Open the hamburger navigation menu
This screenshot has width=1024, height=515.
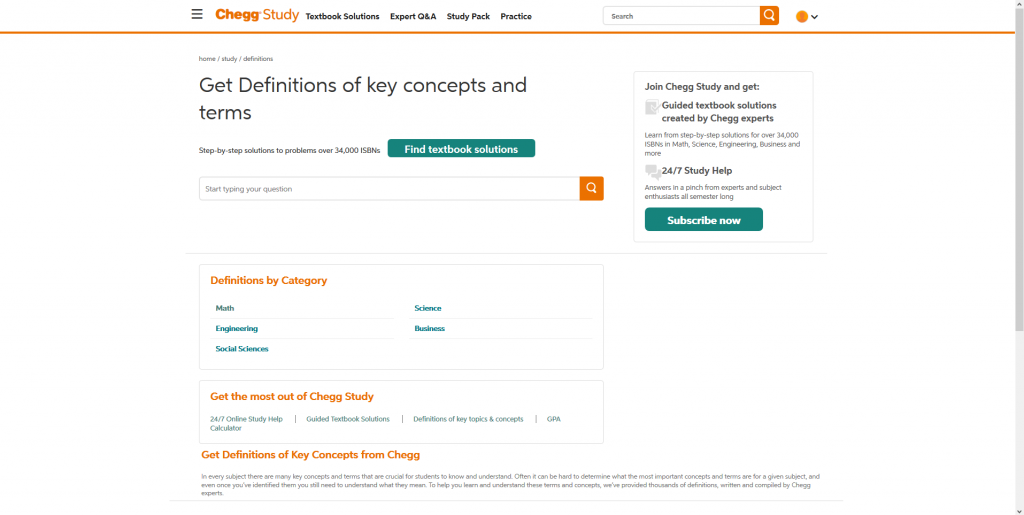(x=197, y=15)
